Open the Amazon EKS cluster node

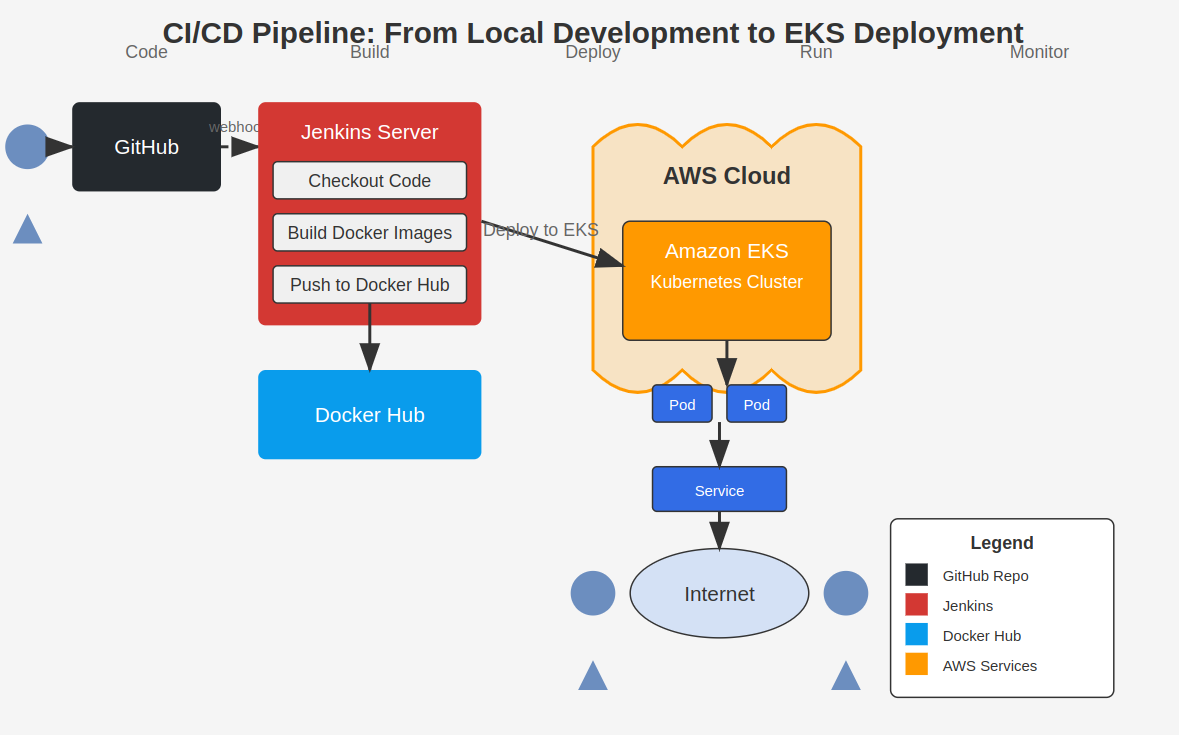(x=726, y=280)
